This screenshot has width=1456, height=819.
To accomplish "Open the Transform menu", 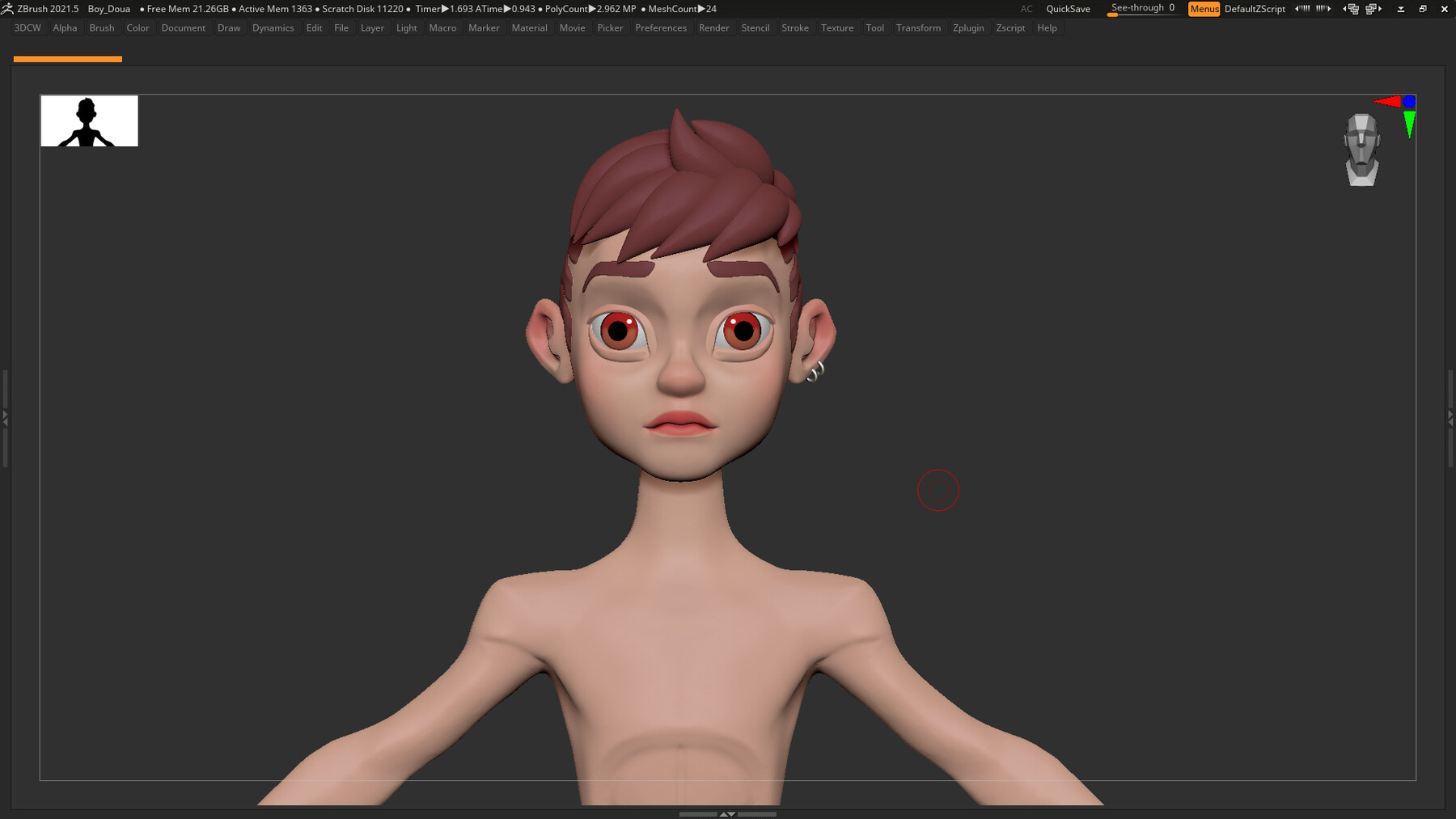I will point(918,28).
